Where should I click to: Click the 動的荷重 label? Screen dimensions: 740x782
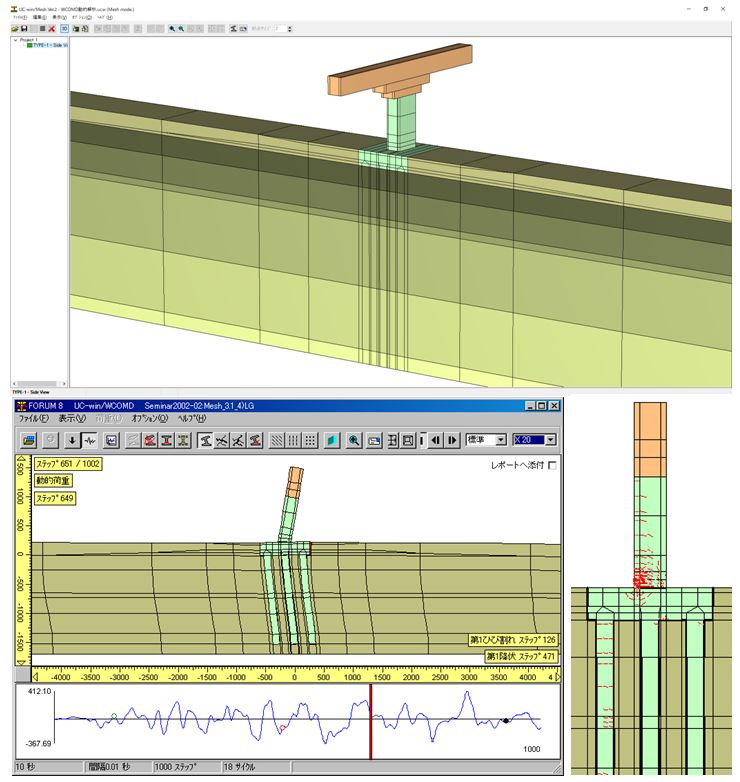point(53,481)
